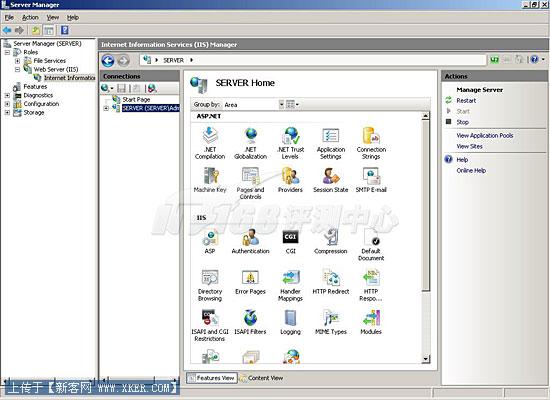The height and width of the screenshot is (400, 550).
Task: Click Restart in Actions pane
Action: pyautogui.click(x=466, y=101)
